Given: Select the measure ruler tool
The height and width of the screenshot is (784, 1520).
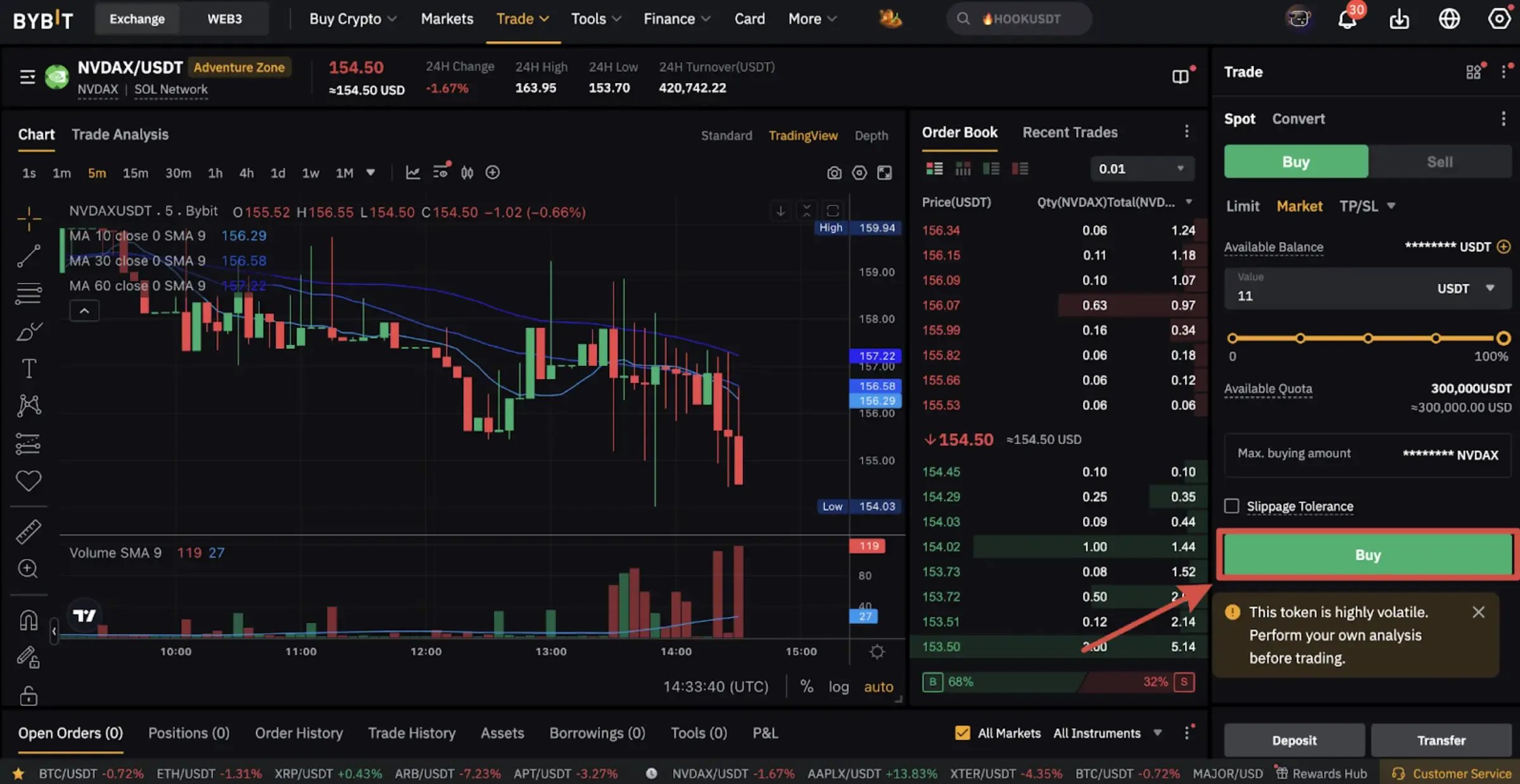Looking at the screenshot, I should 28,531.
